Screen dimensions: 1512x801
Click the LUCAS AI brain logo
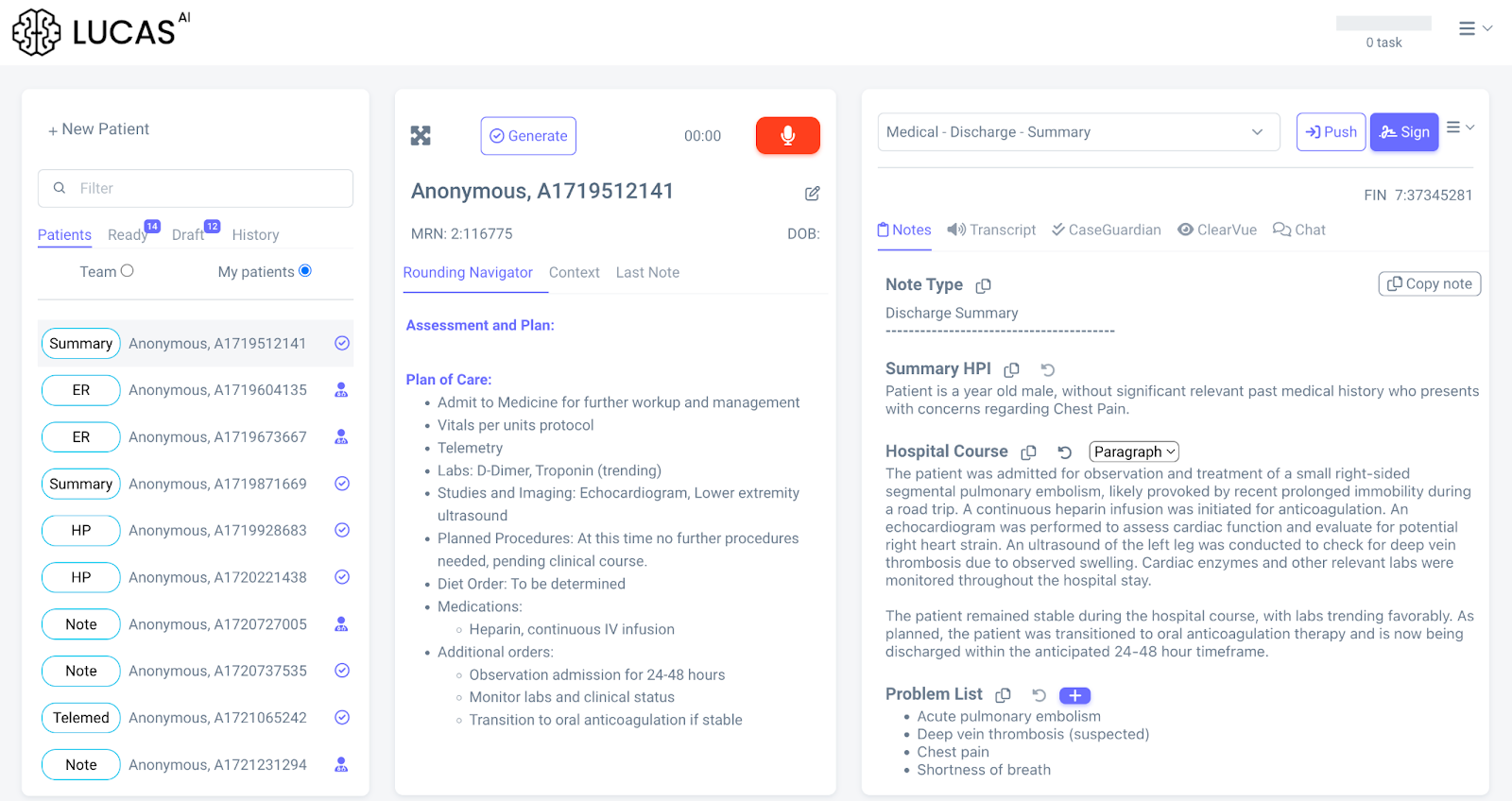tap(37, 32)
